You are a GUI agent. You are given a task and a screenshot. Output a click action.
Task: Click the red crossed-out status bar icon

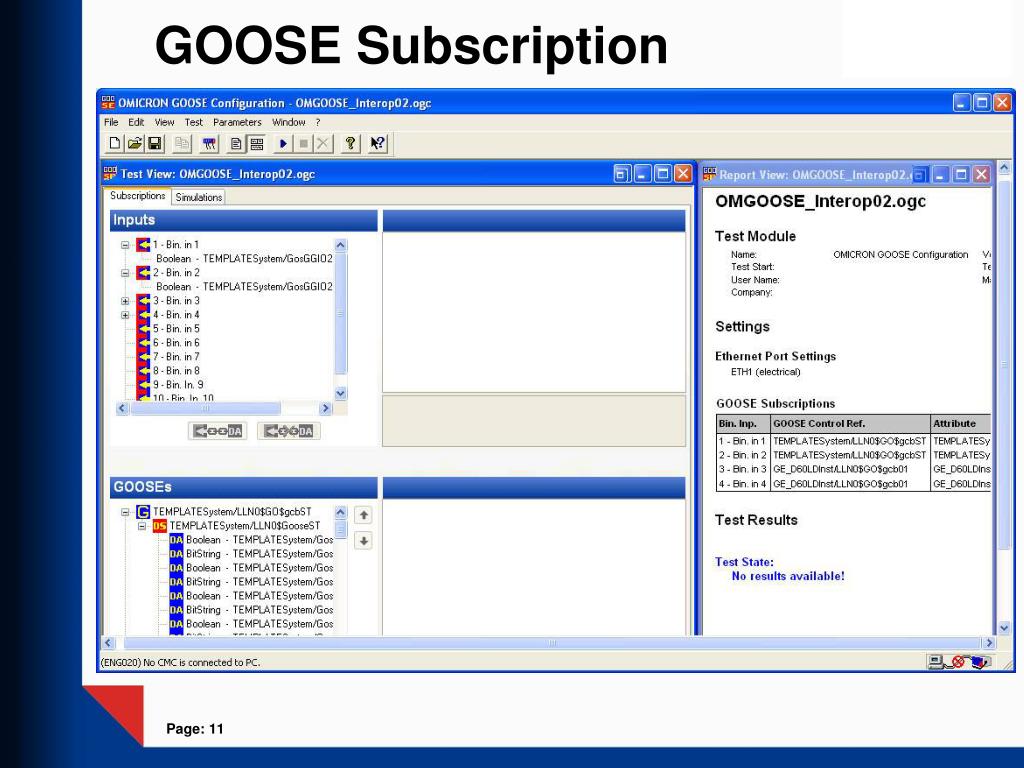pyautogui.click(x=958, y=662)
